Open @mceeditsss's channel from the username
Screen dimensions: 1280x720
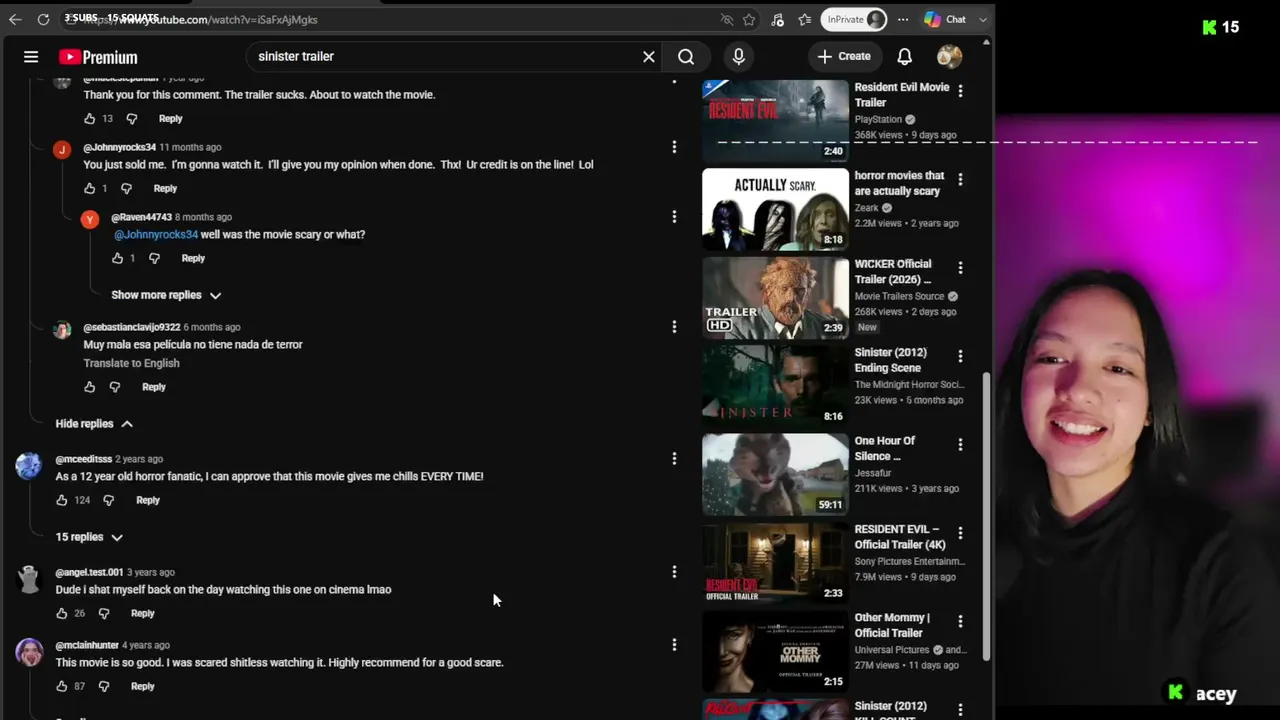pyautogui.click(x=84, y=459)
